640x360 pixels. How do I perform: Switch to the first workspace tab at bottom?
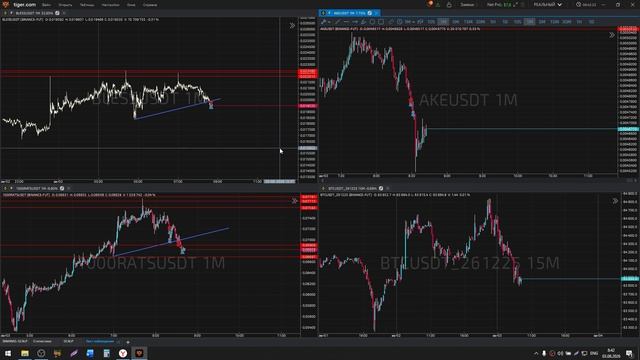(15, 341)
